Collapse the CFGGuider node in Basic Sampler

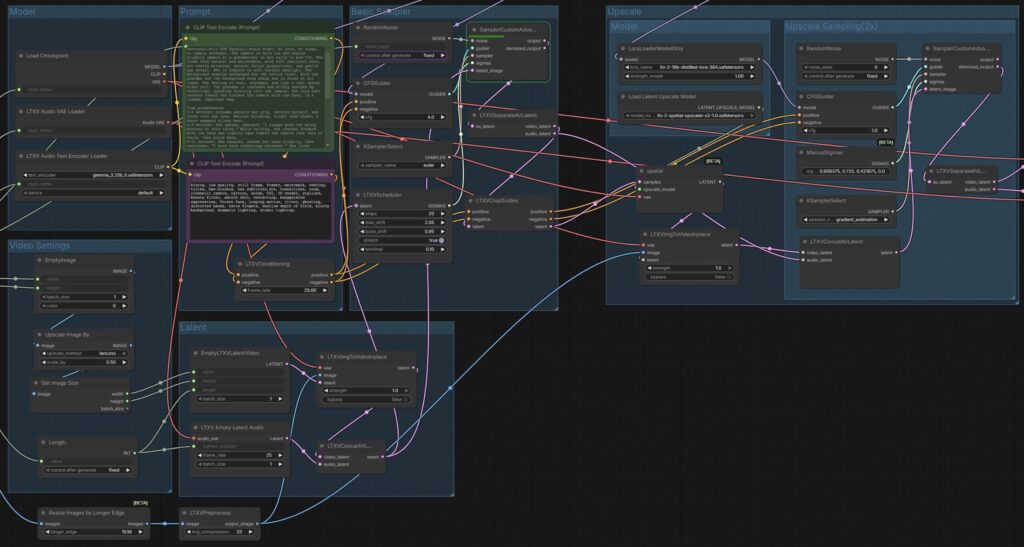(359, 84)
